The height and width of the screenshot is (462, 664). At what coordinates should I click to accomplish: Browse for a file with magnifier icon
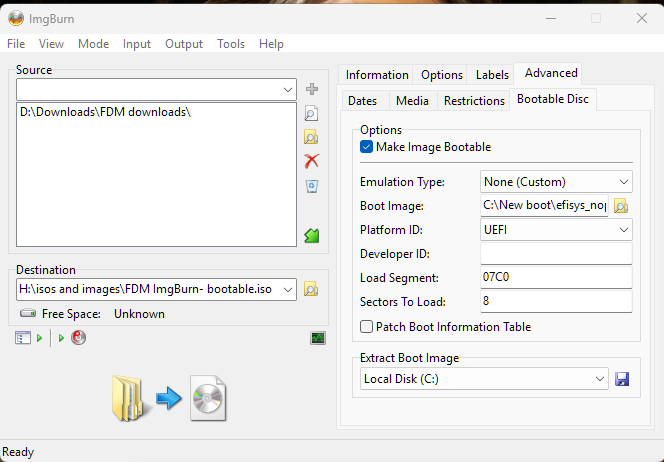(311, 113)
